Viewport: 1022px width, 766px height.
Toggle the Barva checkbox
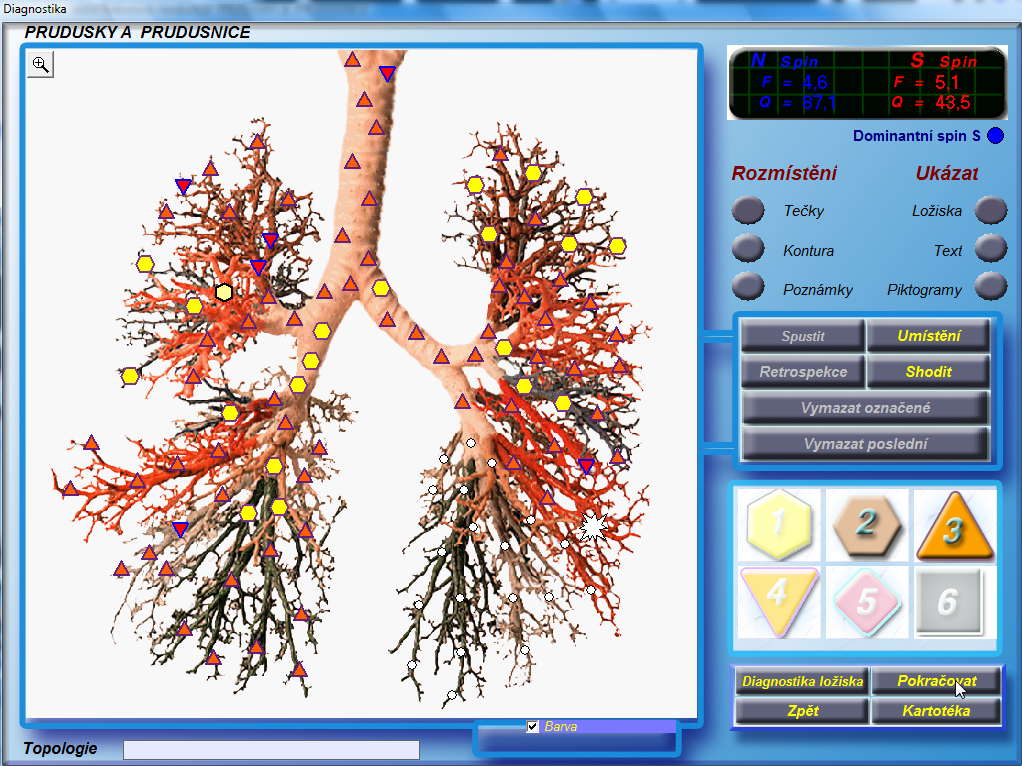tap(533, 727)
